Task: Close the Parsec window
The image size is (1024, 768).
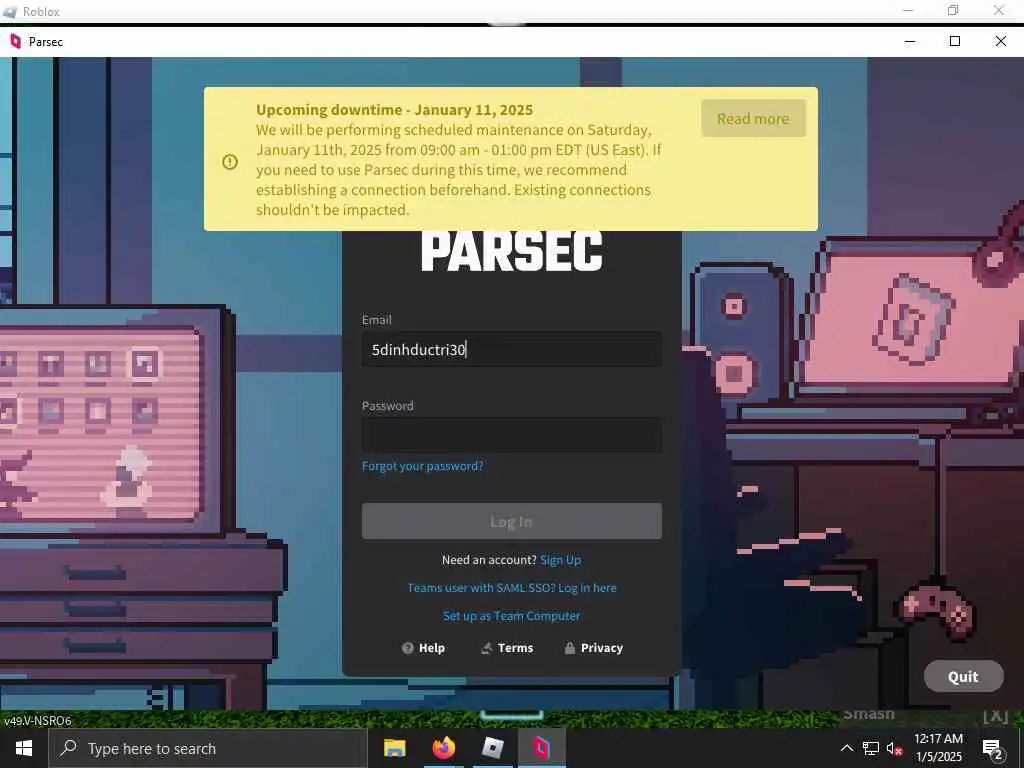Action: tap(1000, 41)
